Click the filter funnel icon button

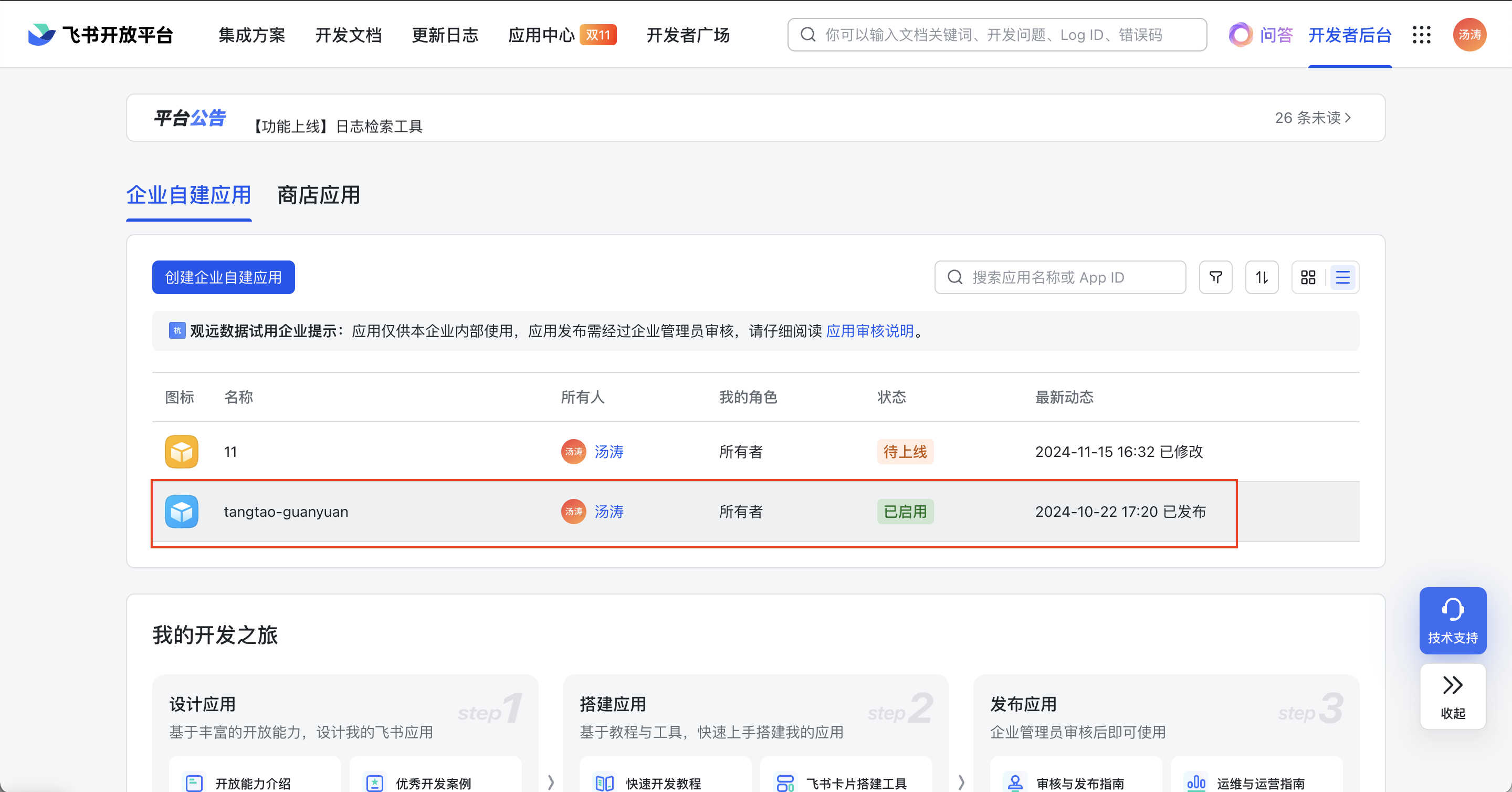click(1215, 277)
